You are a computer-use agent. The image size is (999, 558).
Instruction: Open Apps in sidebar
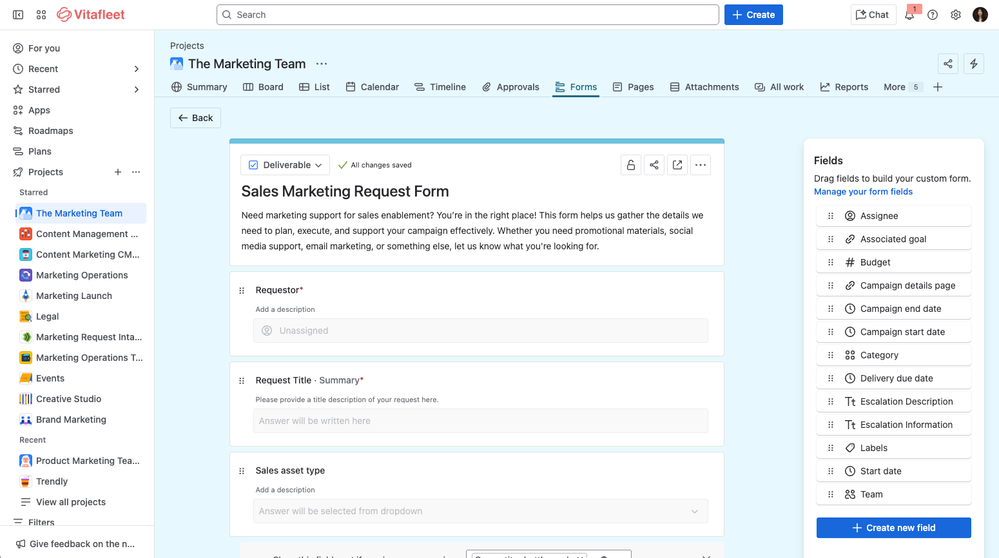tap(76, 110)
